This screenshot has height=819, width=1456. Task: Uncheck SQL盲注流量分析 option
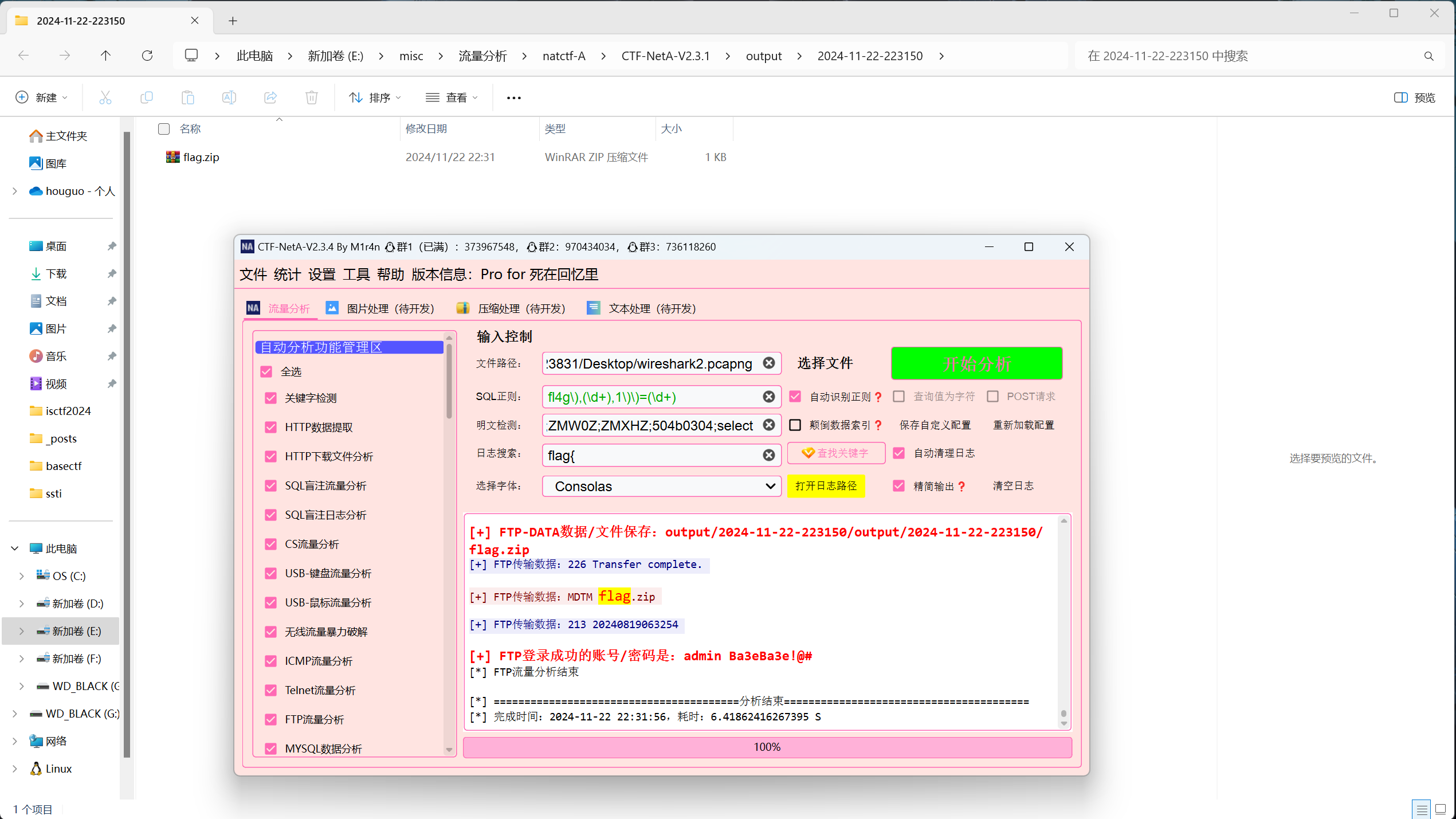(271, 486)
